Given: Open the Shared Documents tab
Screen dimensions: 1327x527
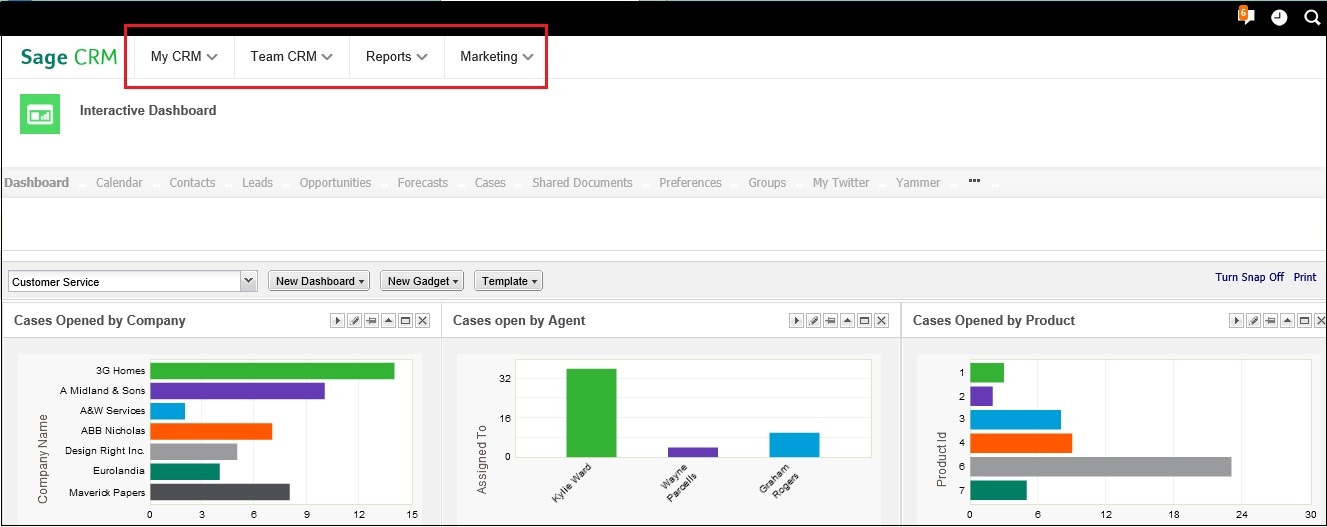Looking at the screenshot, I should tap(582, 183).
